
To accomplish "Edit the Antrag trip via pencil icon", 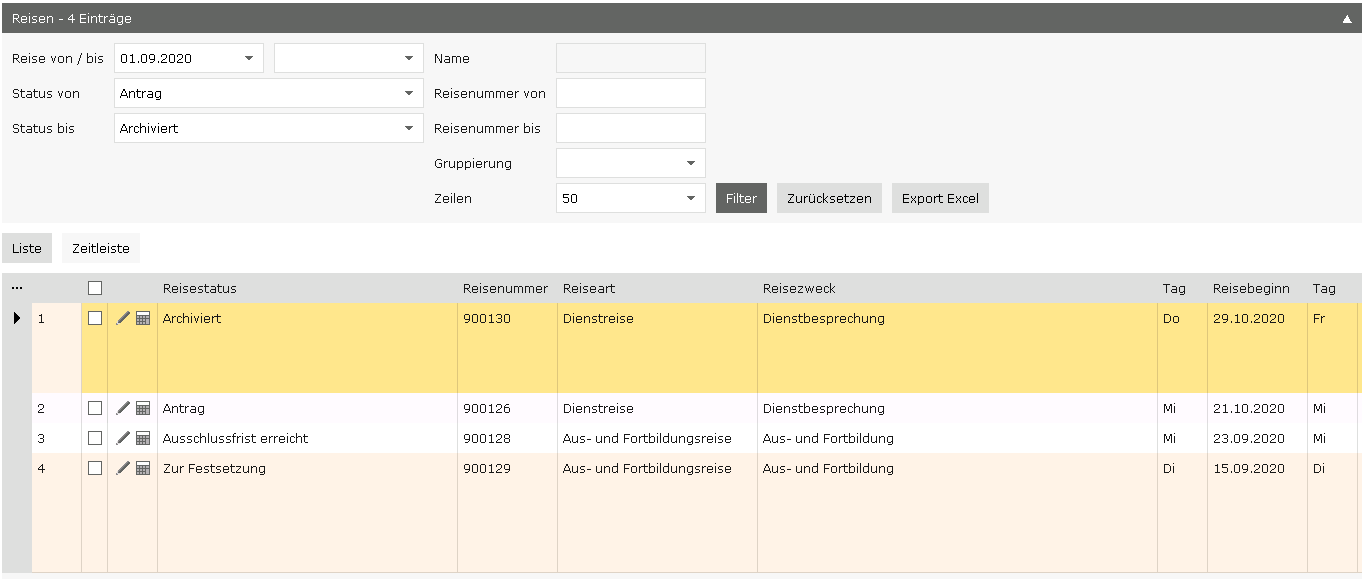I will click(123, 408).
